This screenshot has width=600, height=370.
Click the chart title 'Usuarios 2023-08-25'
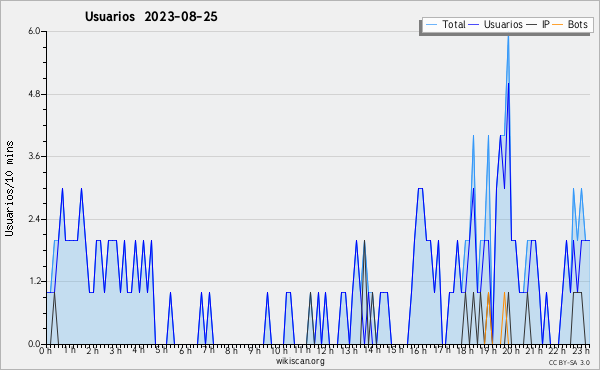click(x=151, y=17)
